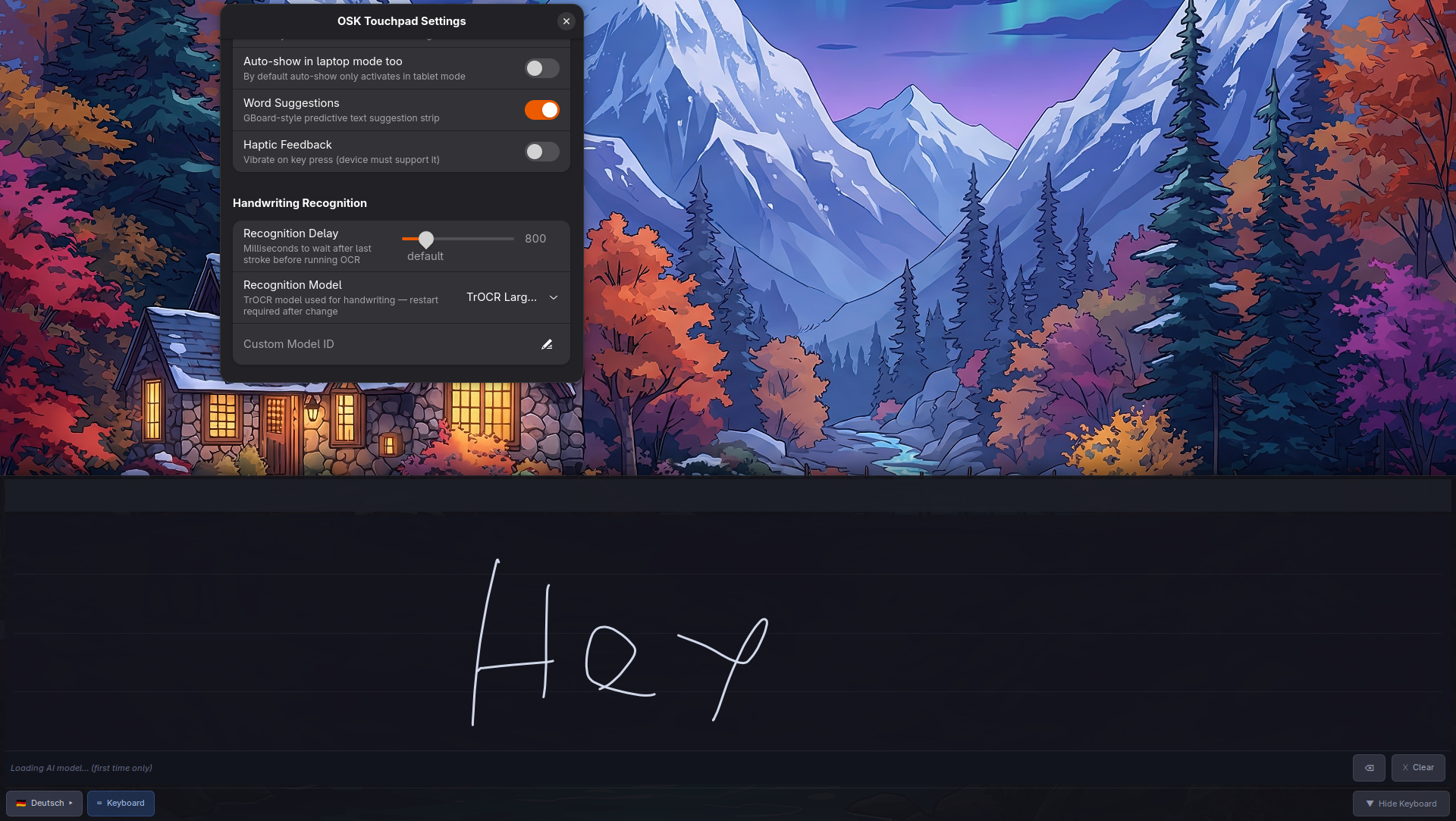Open the Recognition Model dropdown

pos(512,297)
